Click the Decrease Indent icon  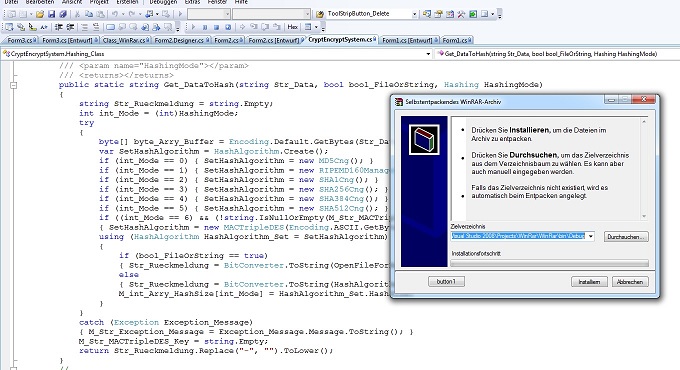(59, 27)
